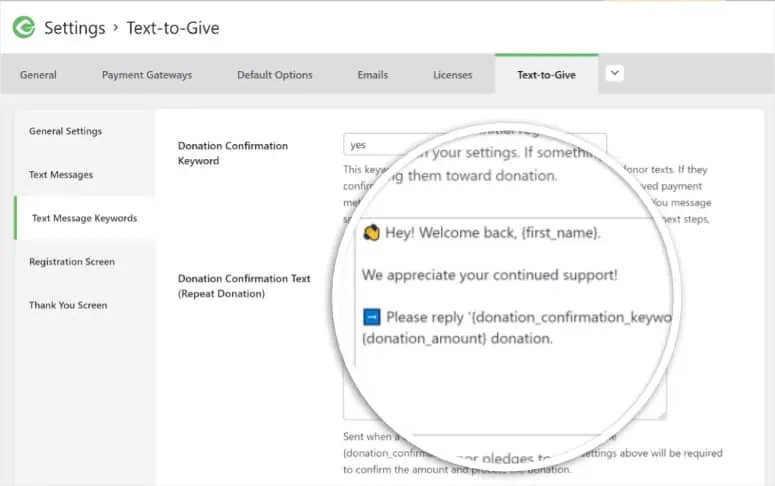
Task: Open Registration Screen section
Action: tap(72, 262)
